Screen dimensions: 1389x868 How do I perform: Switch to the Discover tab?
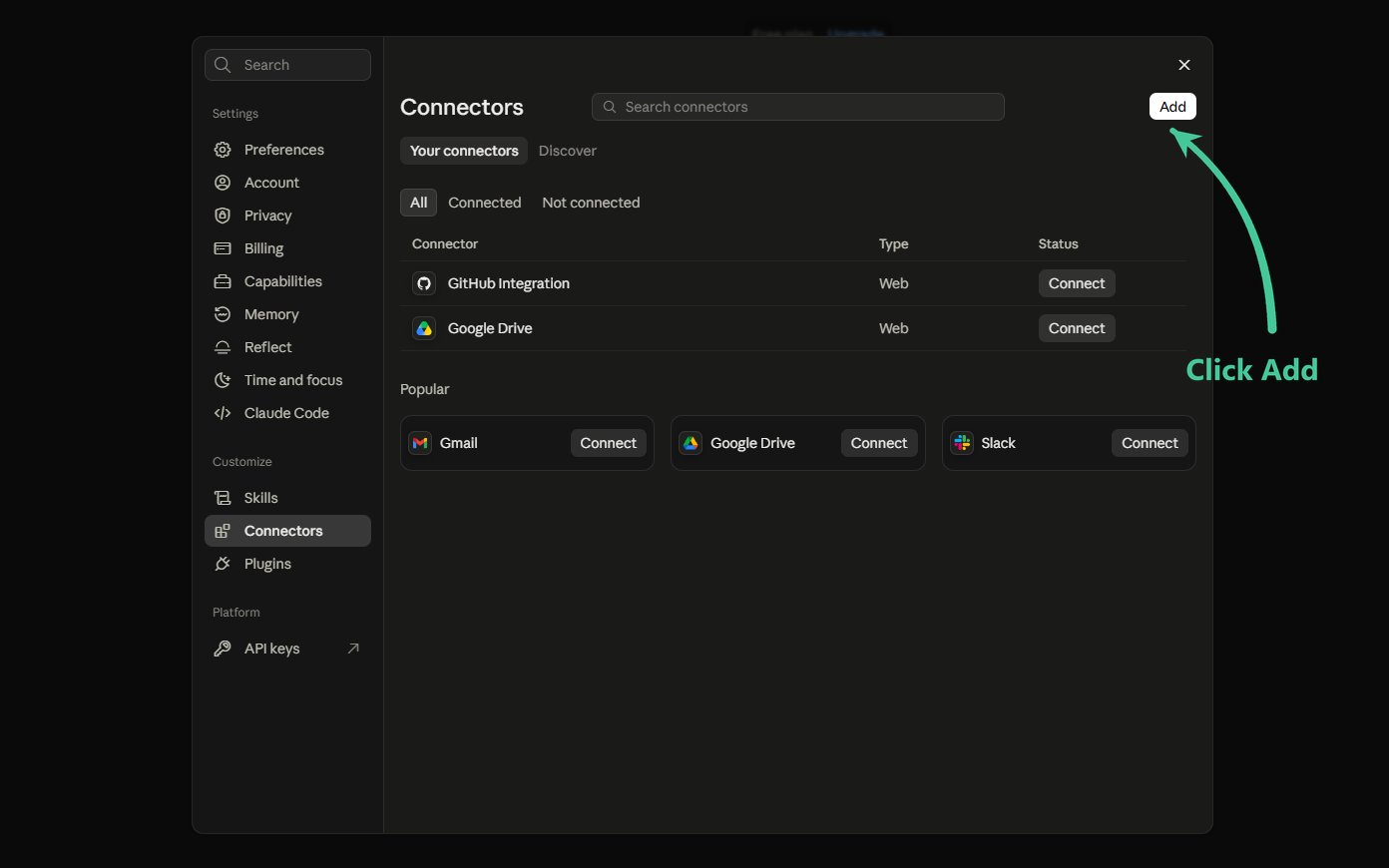click(x=568, y=151)
